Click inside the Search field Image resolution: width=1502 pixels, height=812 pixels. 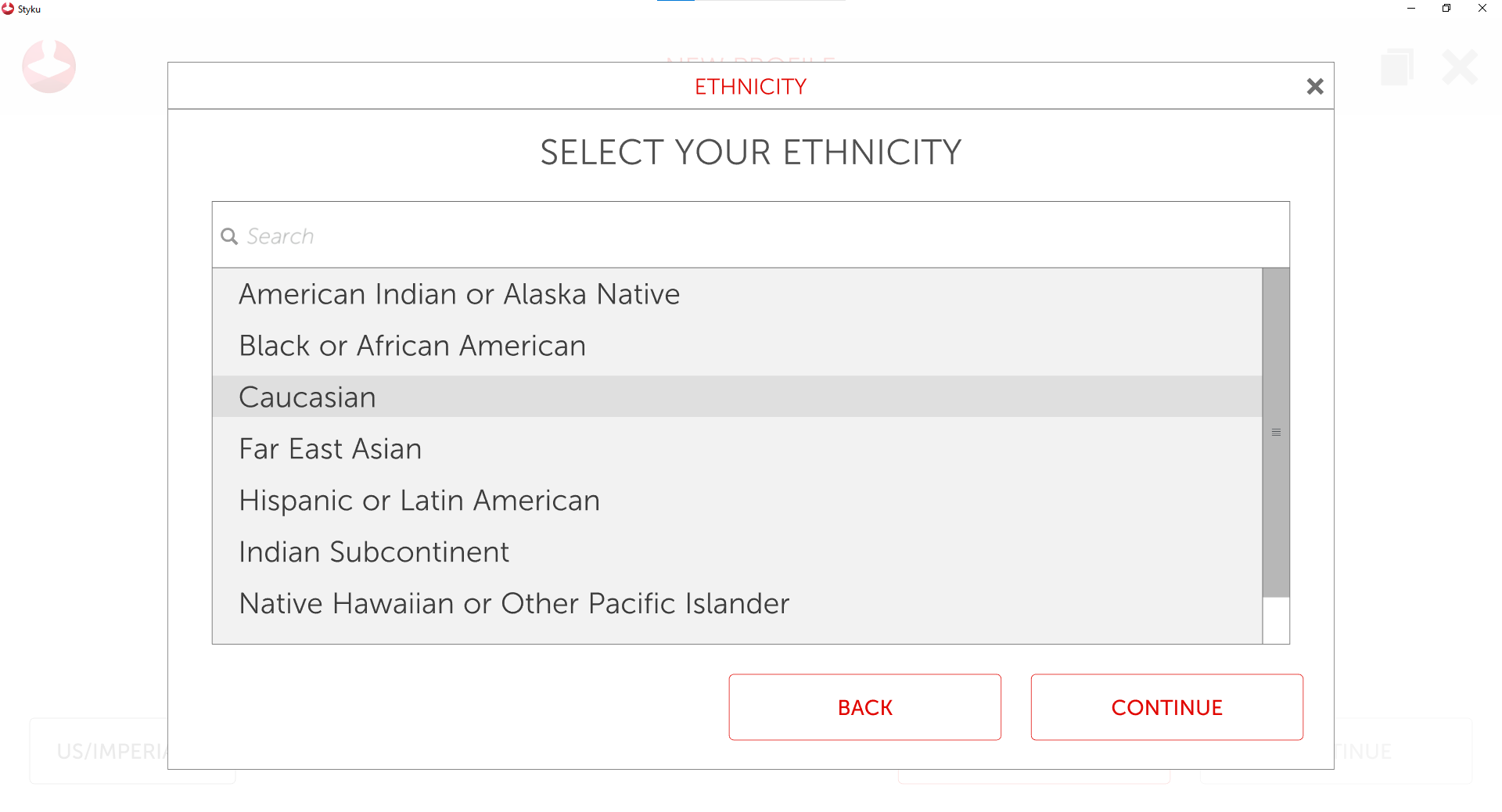[548, 235]
